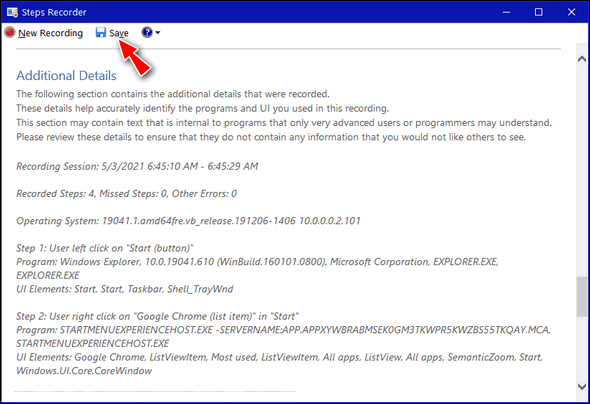Expand the help dropdown arrow
Screen dimensions: 590x404
(x=158, y=33)
